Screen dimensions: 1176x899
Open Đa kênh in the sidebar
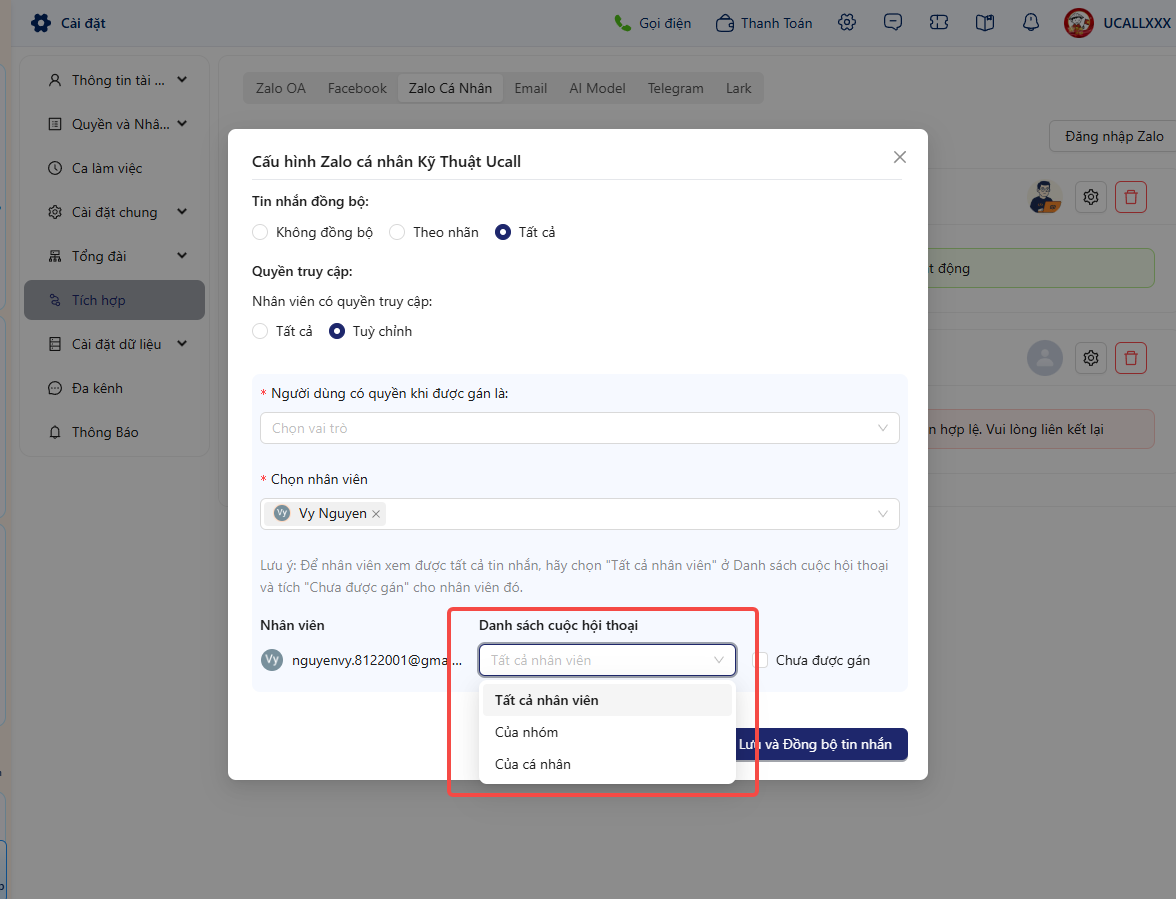114,388
